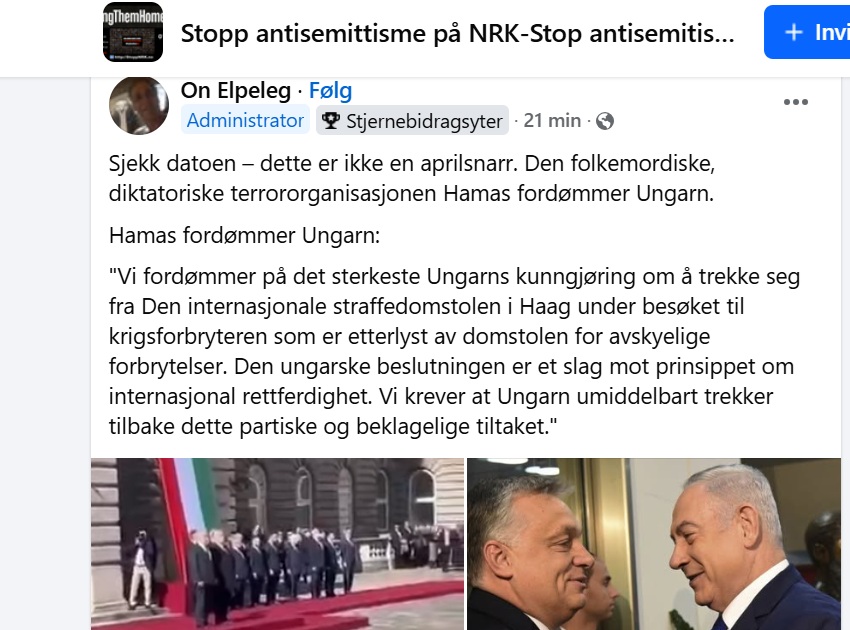Click the trophy icon in Stjernebidragsyter badge
Image resolution: width=850 pixels, height=630 pixels.
(x=330, y=120)
